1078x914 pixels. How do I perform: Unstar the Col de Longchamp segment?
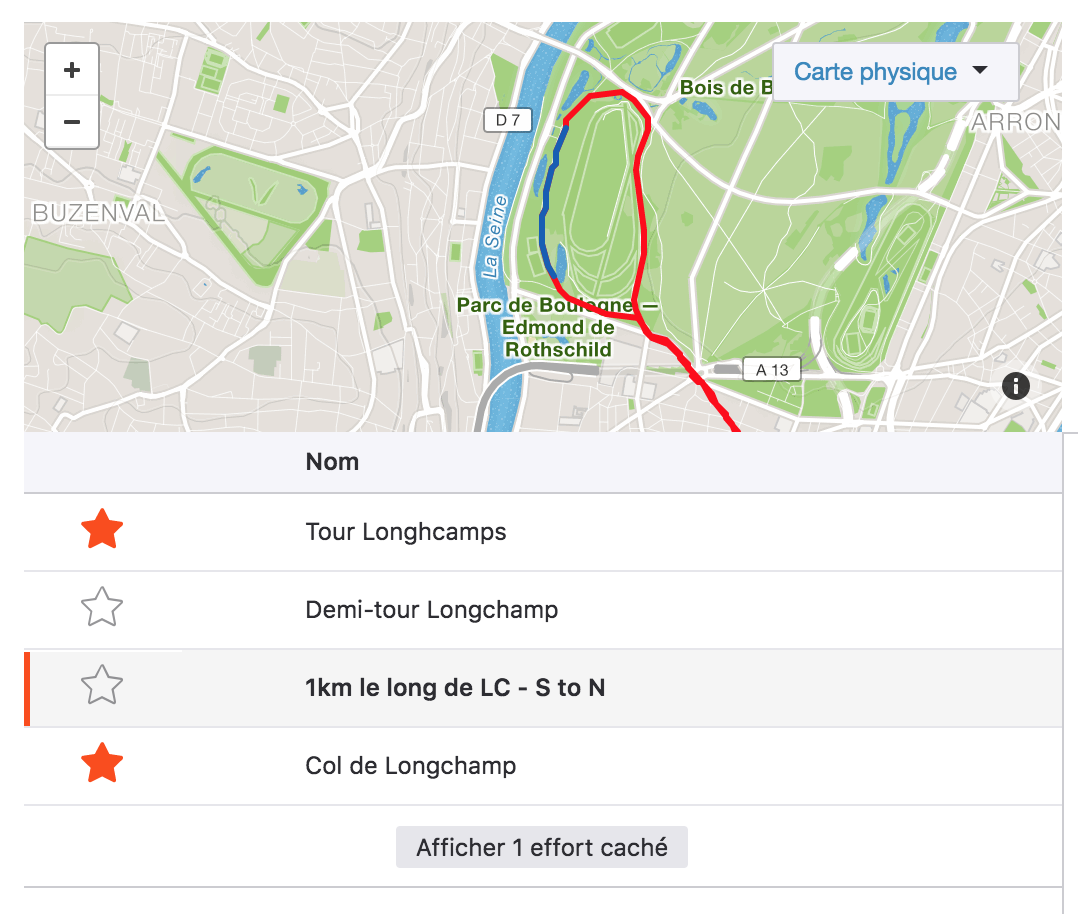102,764
